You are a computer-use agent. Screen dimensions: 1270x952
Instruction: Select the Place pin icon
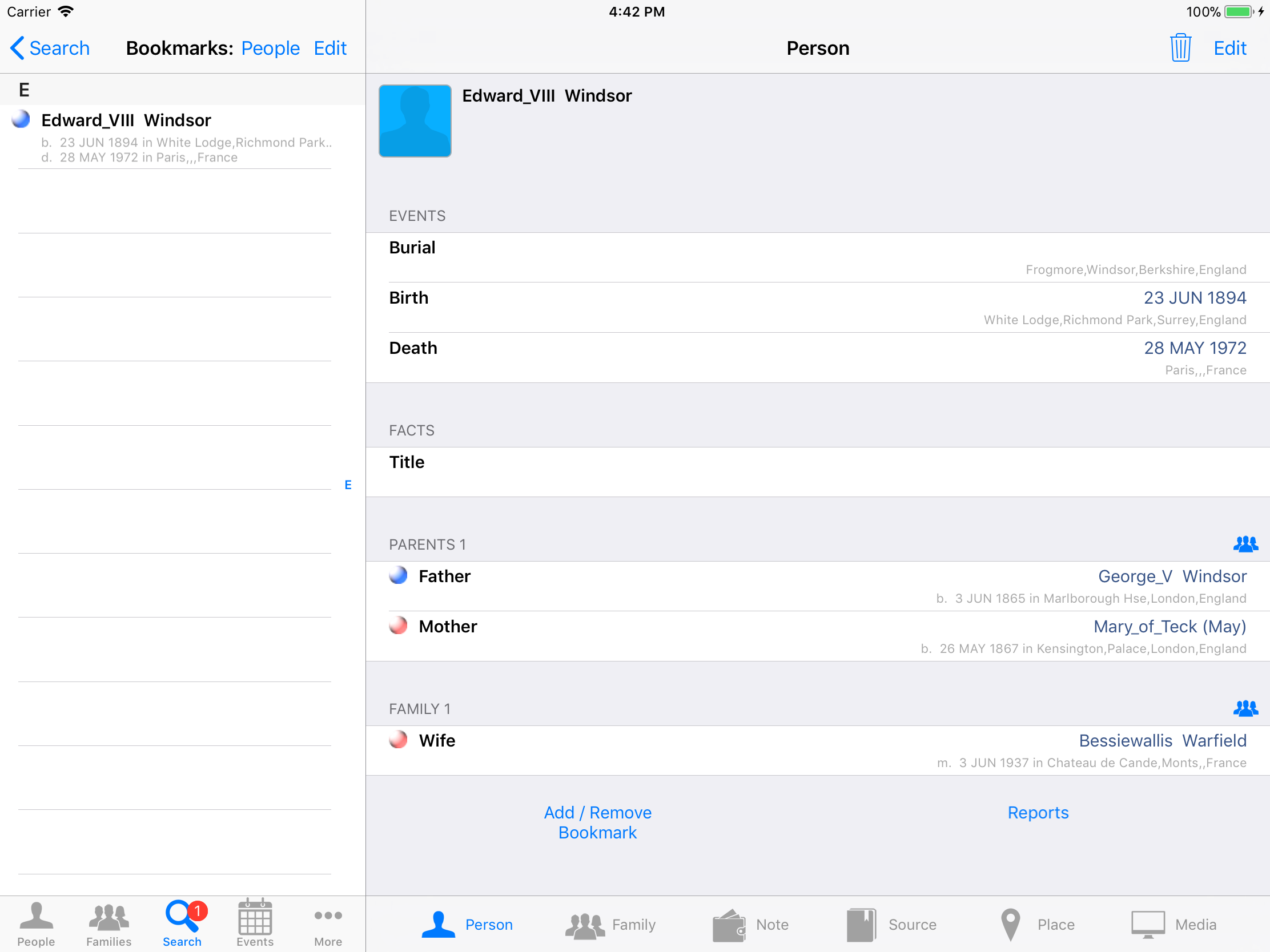pyautogui.click(x=1011, y=924)
